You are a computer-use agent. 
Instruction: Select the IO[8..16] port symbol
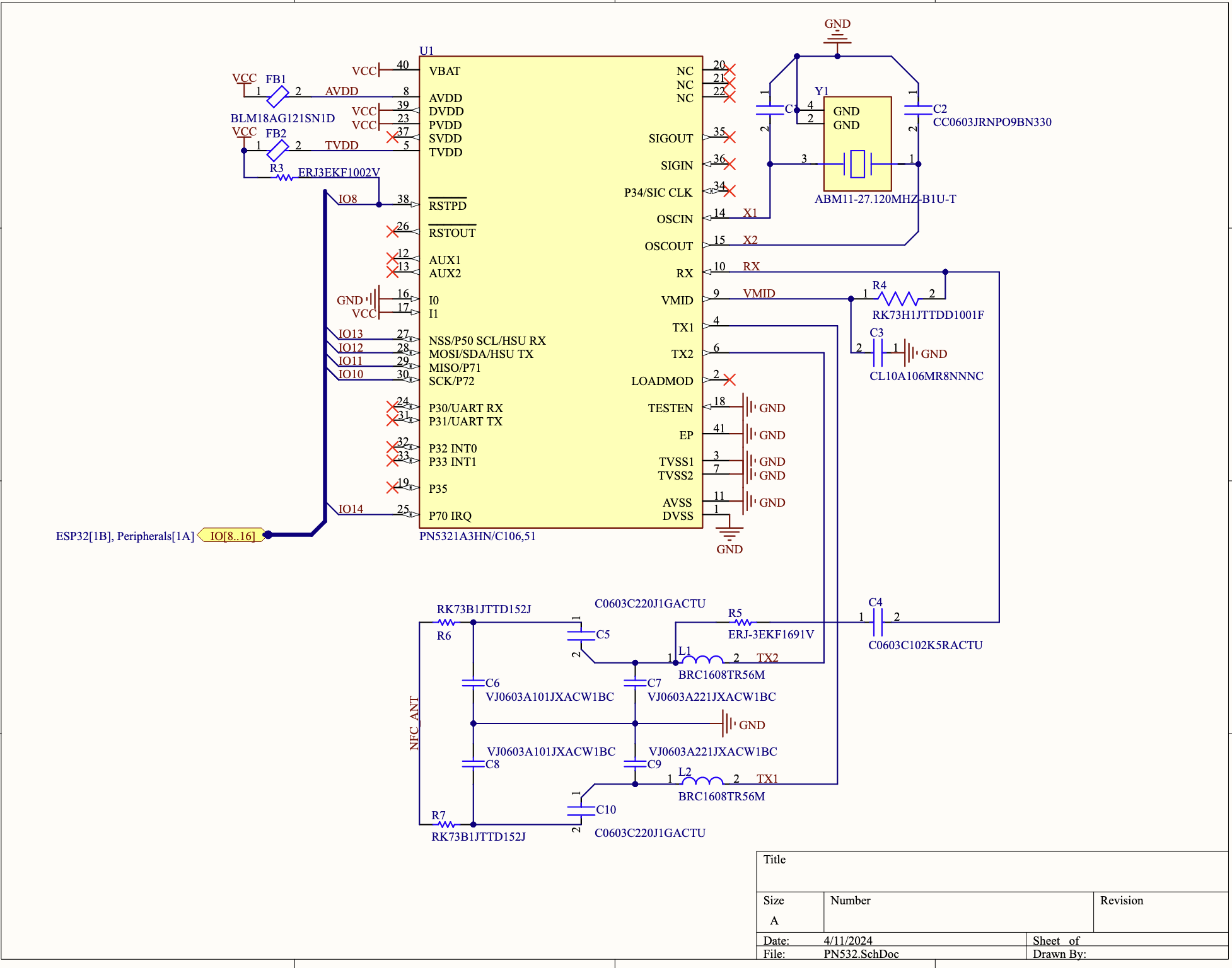pos(232,536)
